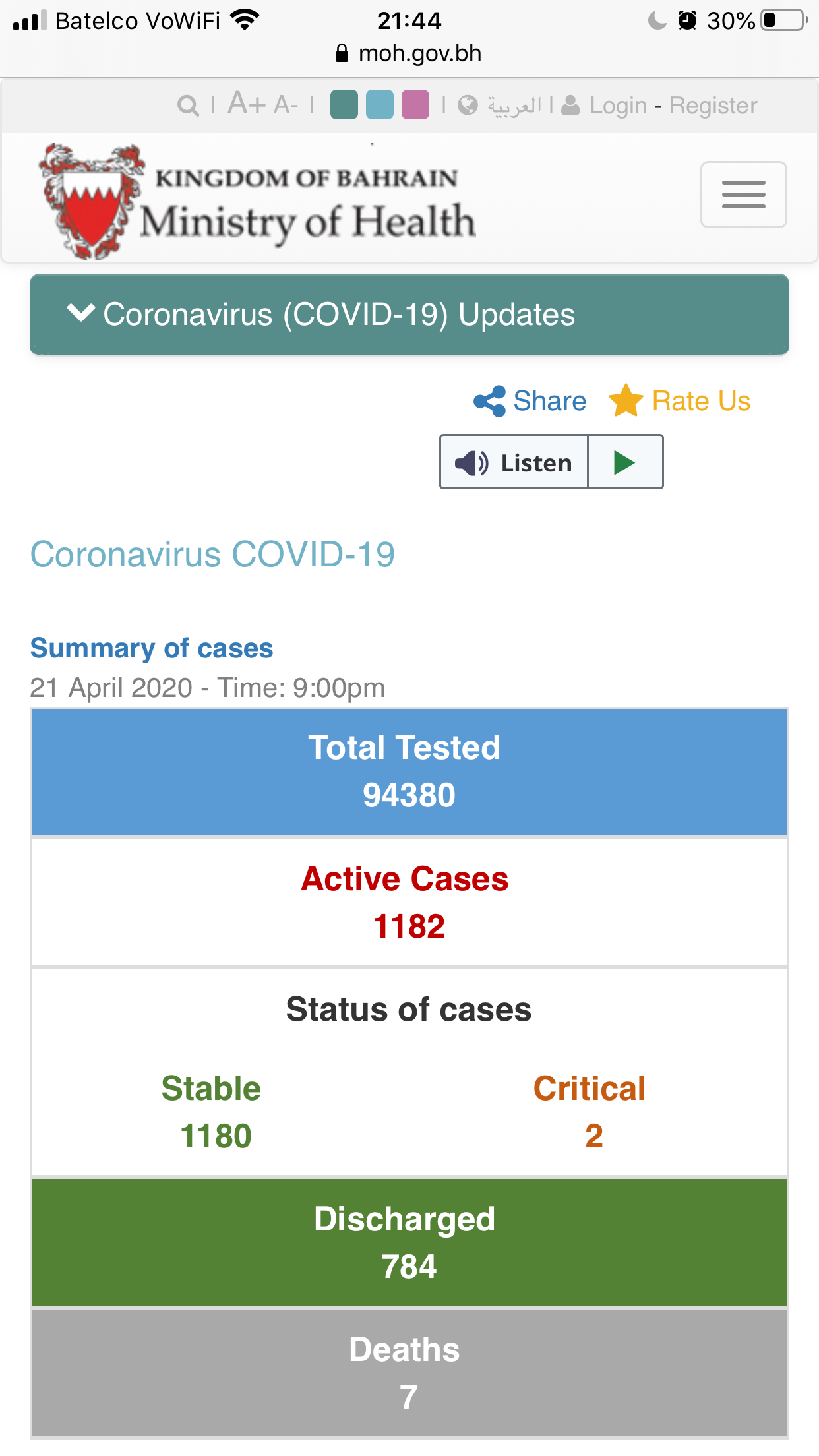
Task: Select the teal green color theme swatch
Action: [x=344, y=105]
